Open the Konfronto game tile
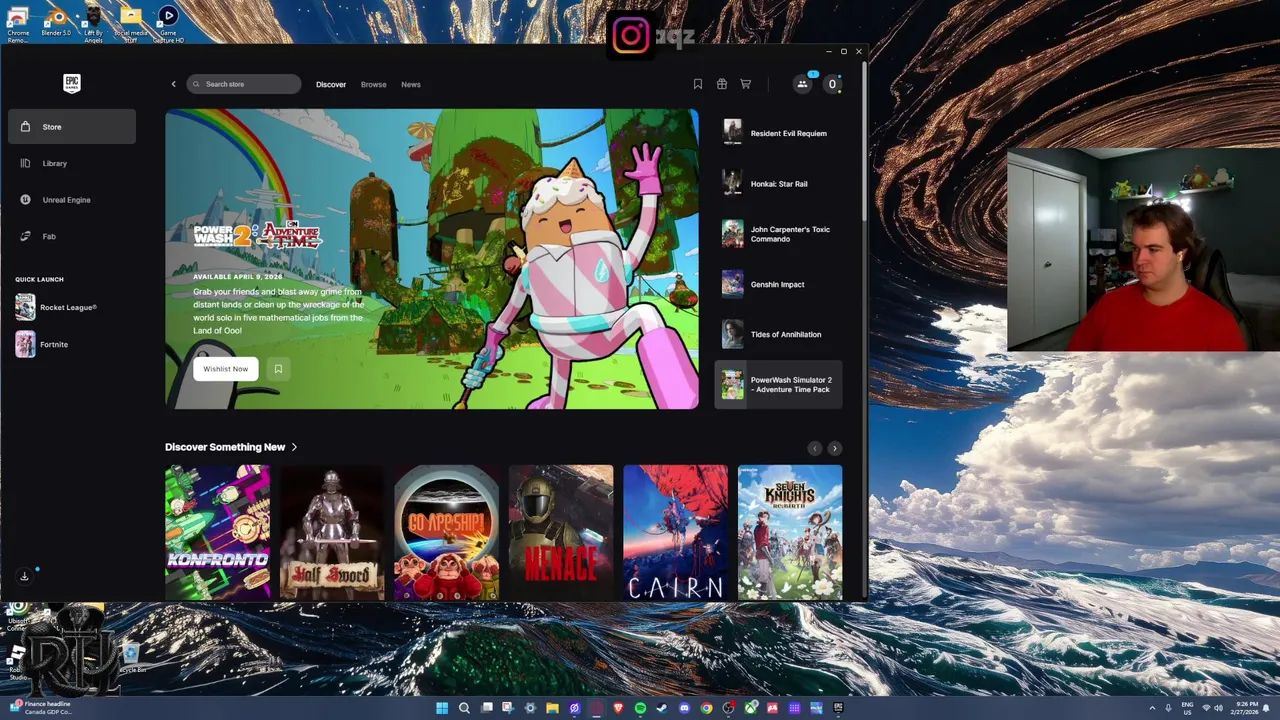 click(x=217, y=533)
